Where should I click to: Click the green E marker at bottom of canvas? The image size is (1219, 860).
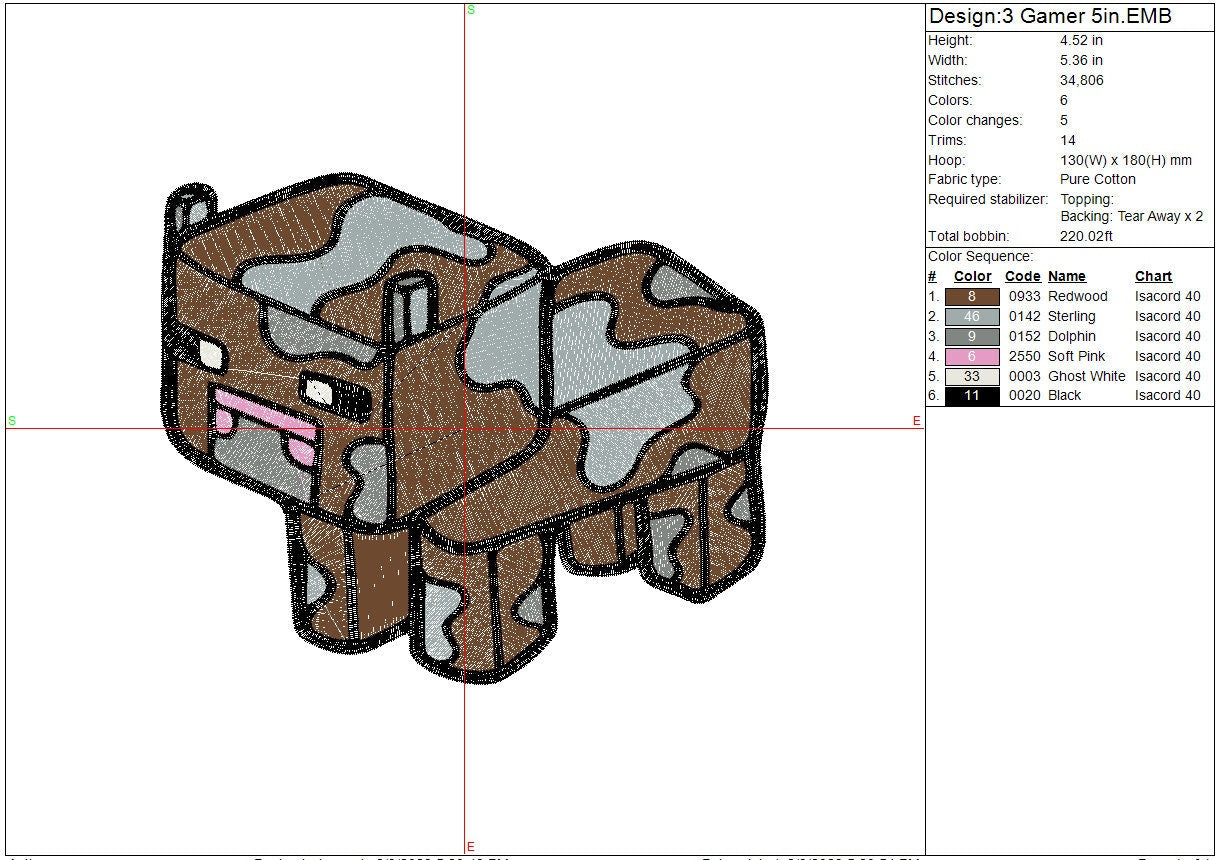470,847
